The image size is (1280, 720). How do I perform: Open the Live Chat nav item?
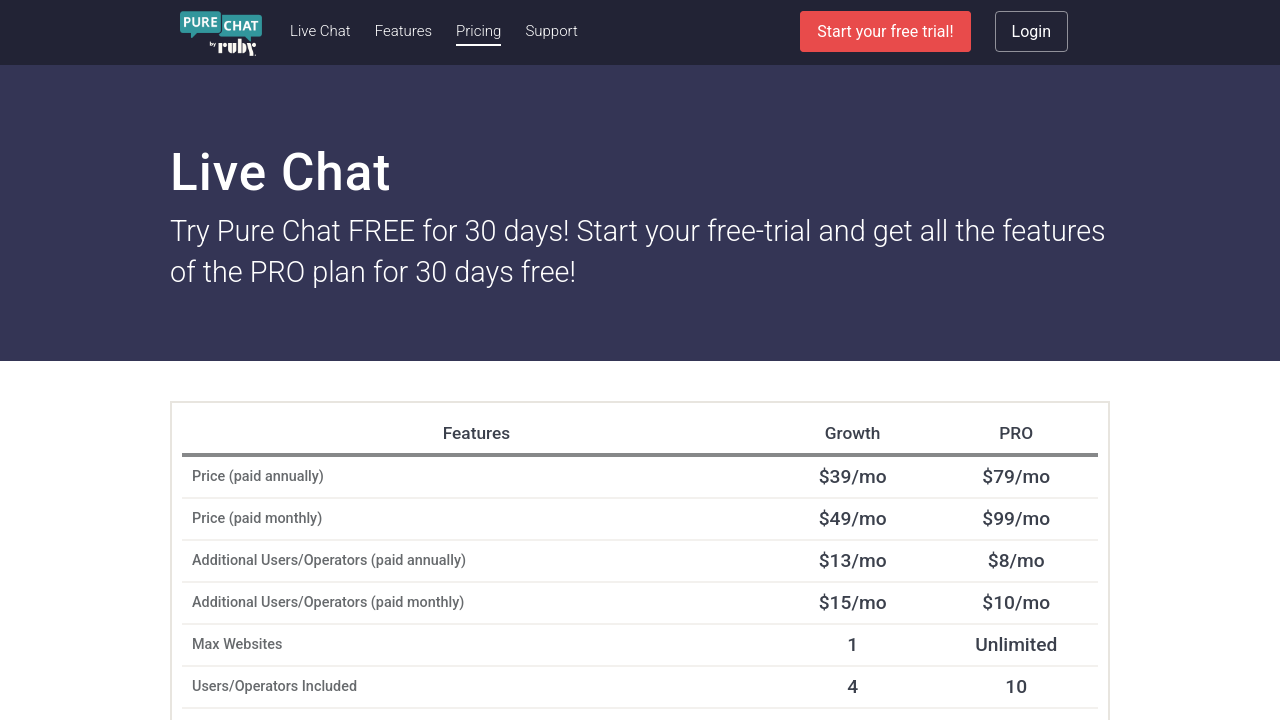tap(320, 31)
